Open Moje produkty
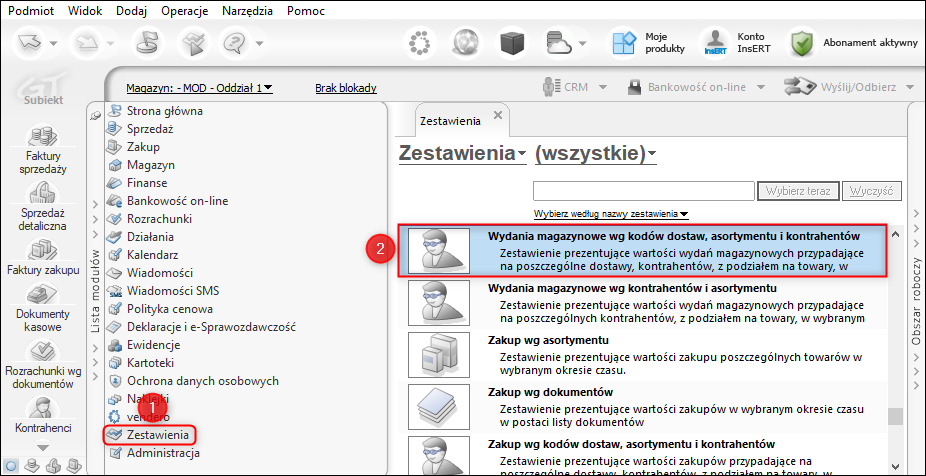Image resolution: width=926 pixels, height=476 pixels. point(648,43)
